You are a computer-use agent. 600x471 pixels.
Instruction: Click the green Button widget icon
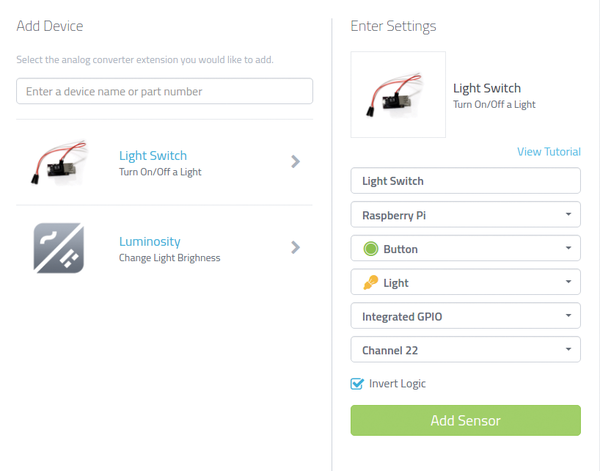(370, 249)
